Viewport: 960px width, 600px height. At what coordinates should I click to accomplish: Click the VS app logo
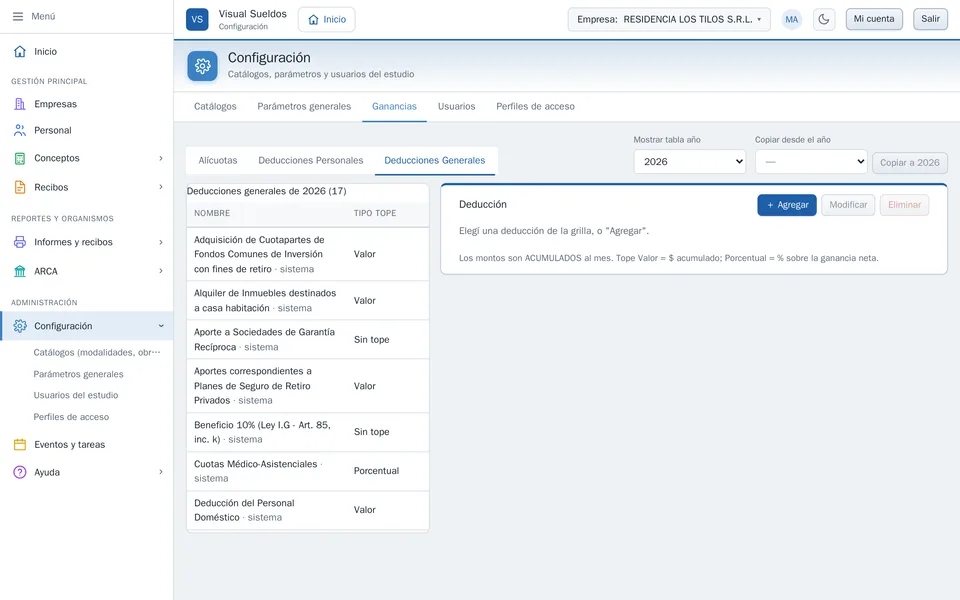[197, 19]
